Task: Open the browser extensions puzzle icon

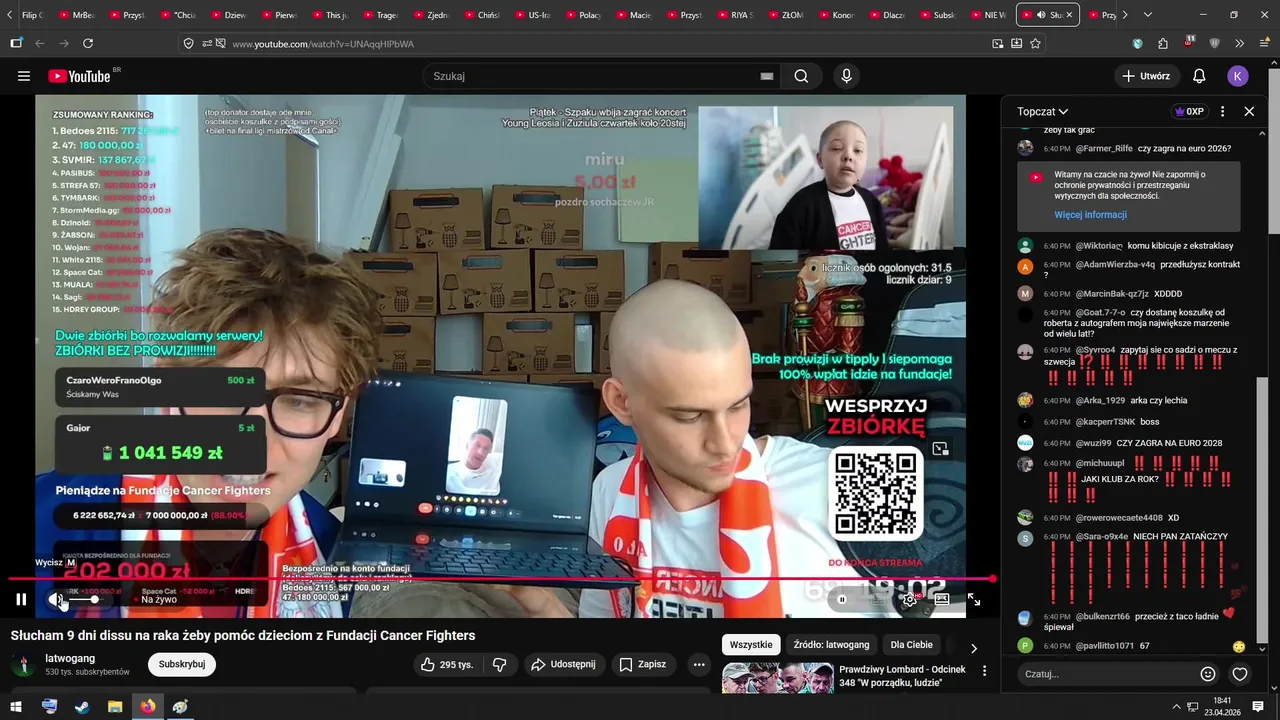Action: point(1163,43)
